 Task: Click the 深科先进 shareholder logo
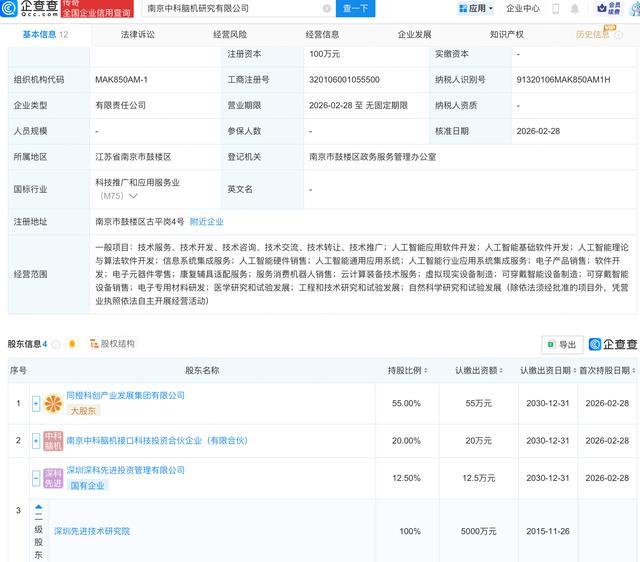pos(52,478)
